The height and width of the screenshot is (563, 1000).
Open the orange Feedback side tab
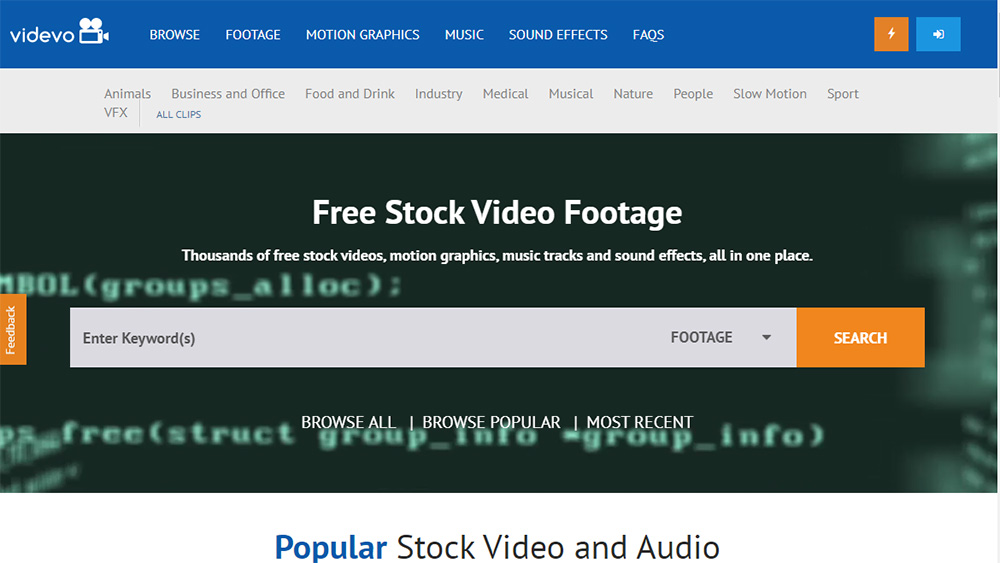coord(12,330)
